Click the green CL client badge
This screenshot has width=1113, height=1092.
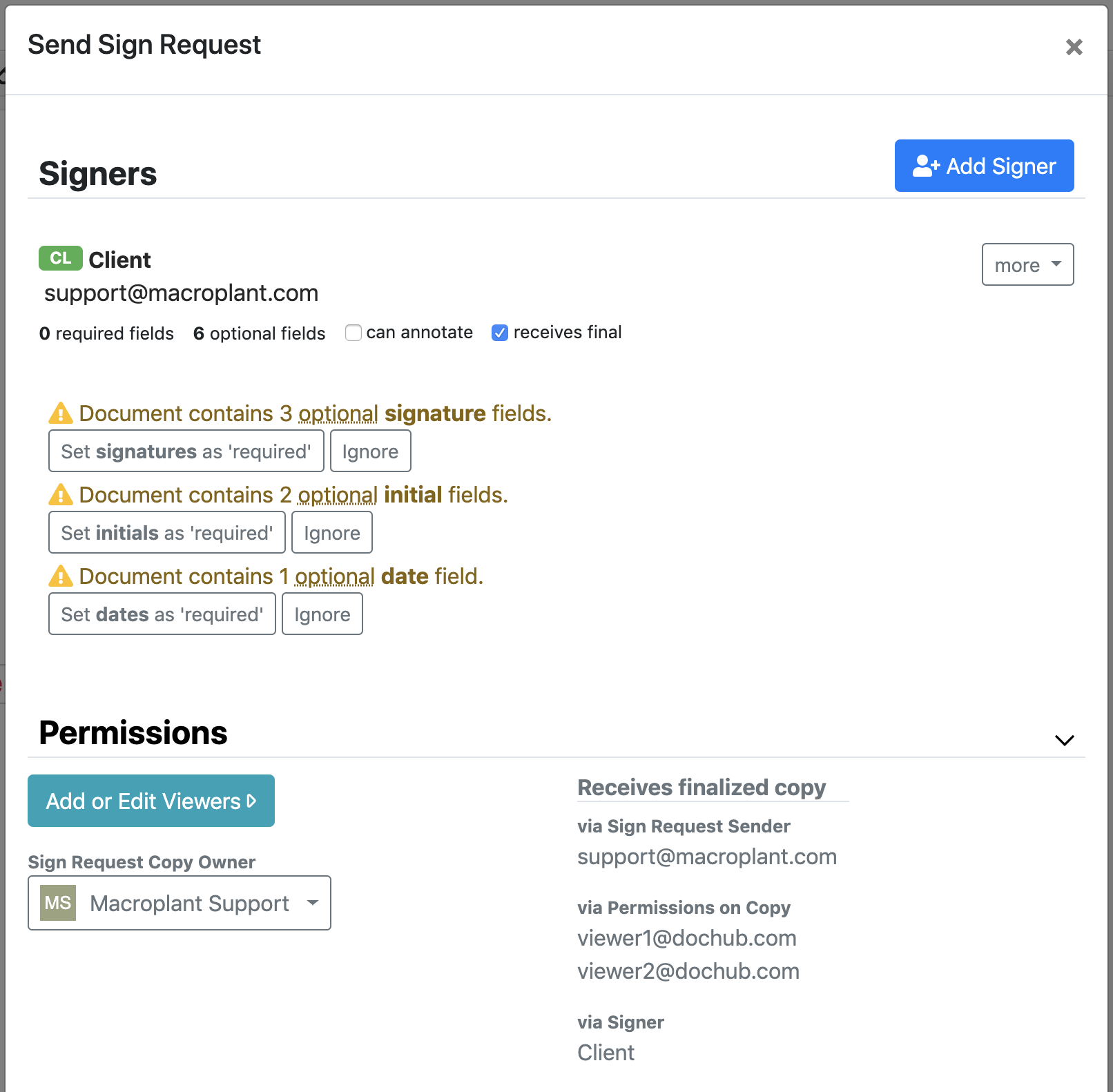pos(60,258)
